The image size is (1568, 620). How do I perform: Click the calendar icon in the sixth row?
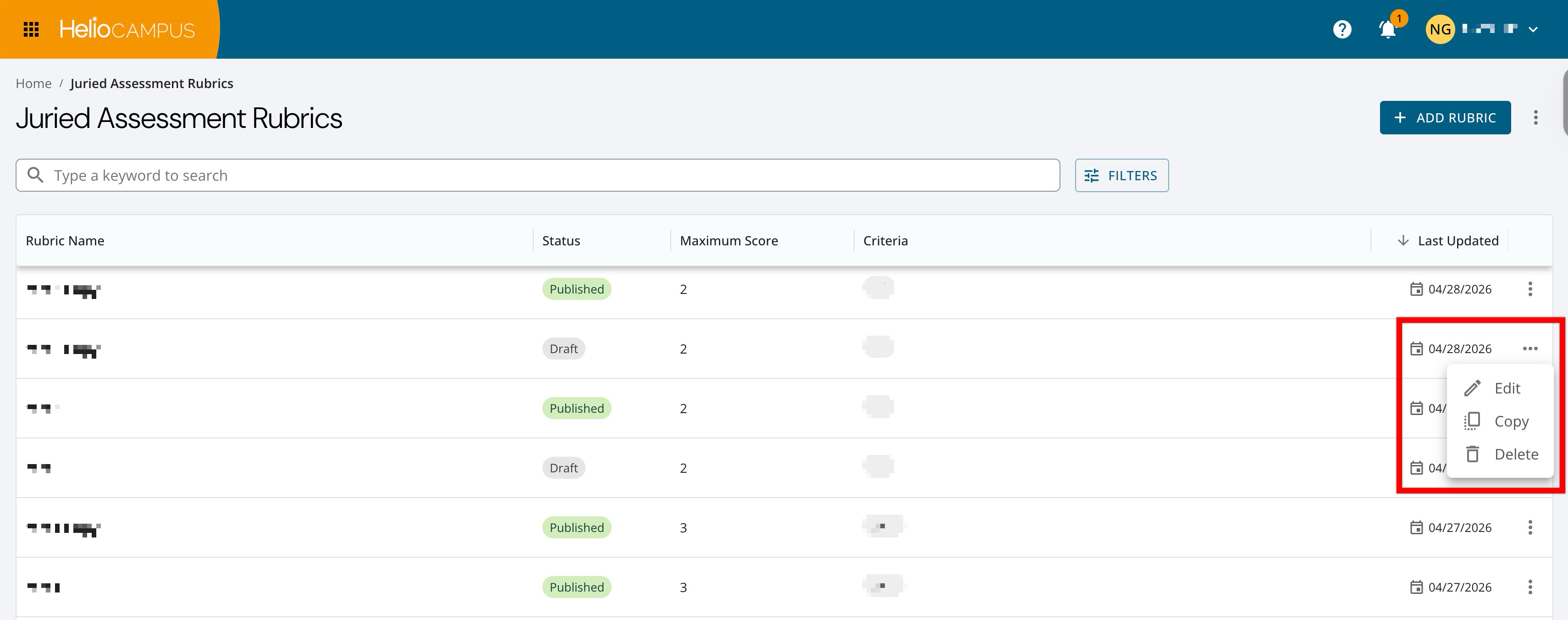pos(1416,587)
